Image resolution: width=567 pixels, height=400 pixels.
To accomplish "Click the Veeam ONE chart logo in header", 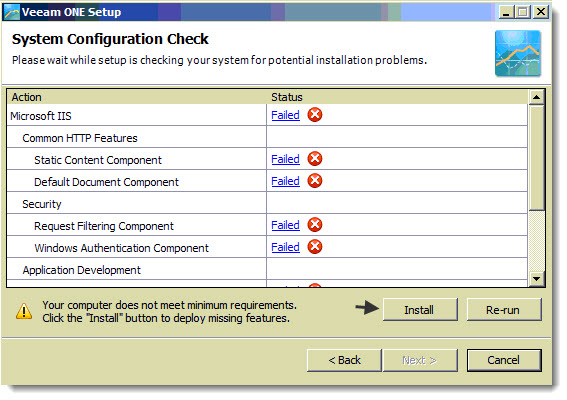I will click(x=518, y=53).
